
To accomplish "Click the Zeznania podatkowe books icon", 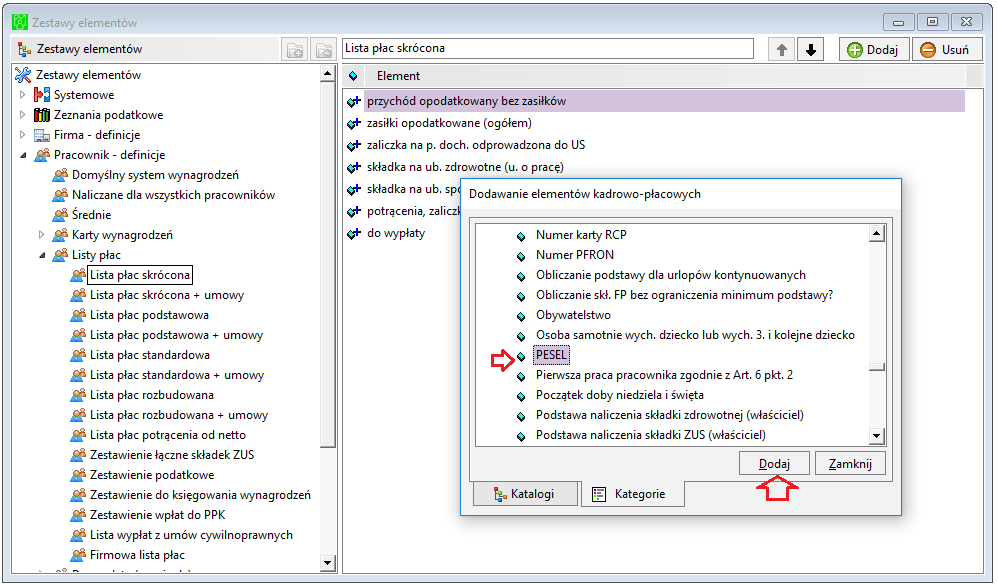I will (42, 115).
